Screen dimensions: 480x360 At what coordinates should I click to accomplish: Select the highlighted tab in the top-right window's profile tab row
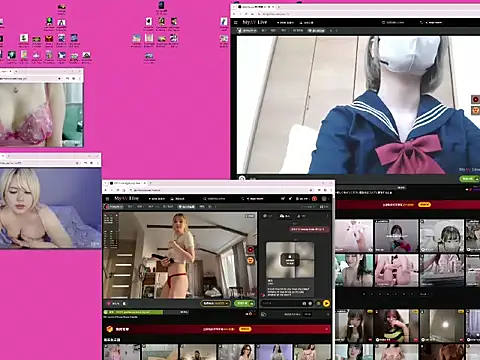(316, 30)
